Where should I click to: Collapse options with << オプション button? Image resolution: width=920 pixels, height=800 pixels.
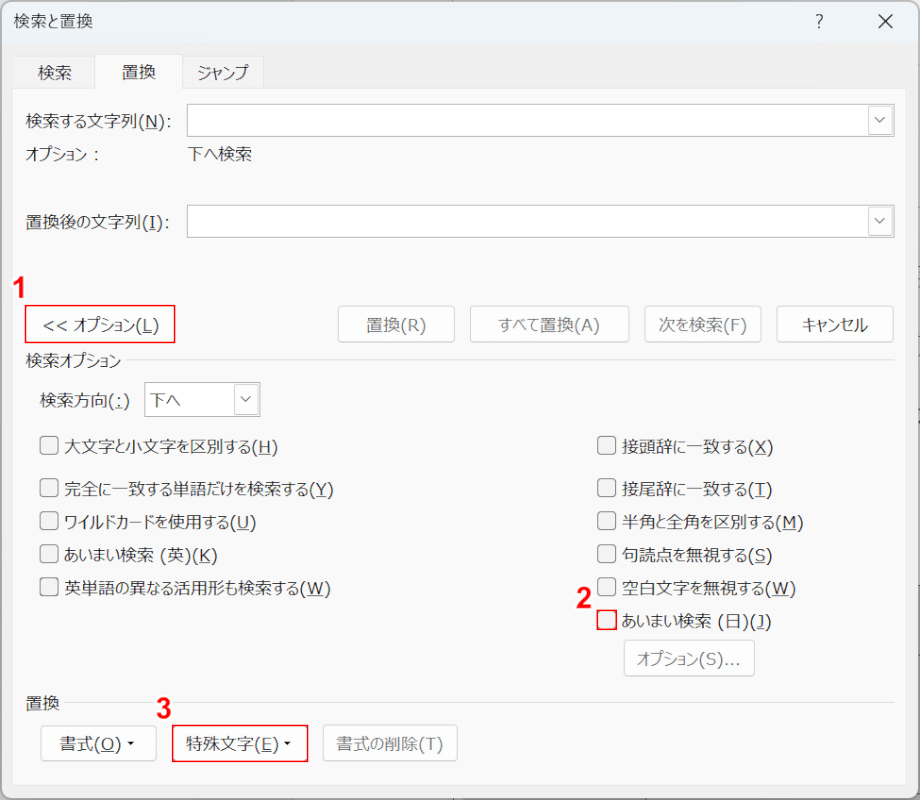[x=100, y=325]
